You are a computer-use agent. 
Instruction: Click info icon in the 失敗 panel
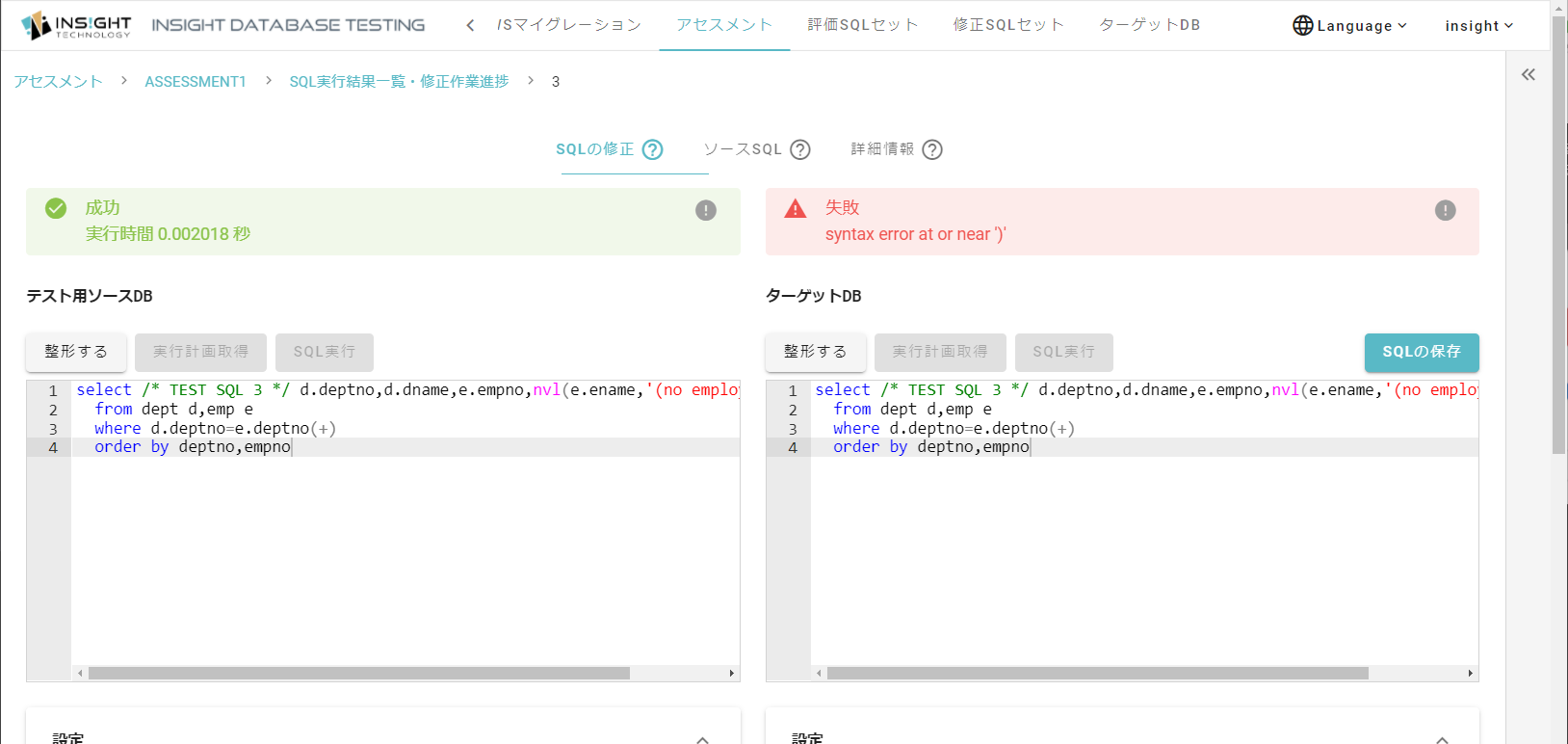1446,210
